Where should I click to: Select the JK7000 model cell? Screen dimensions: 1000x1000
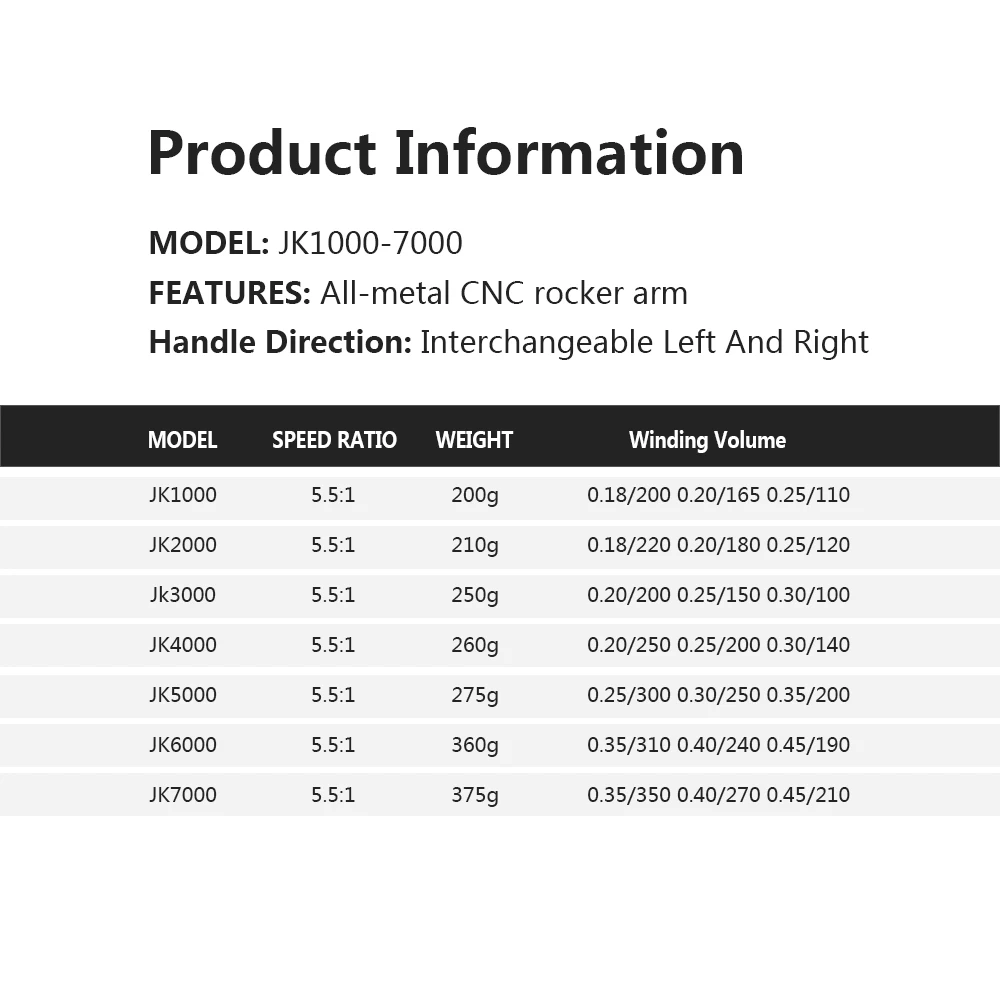point(183,795)
